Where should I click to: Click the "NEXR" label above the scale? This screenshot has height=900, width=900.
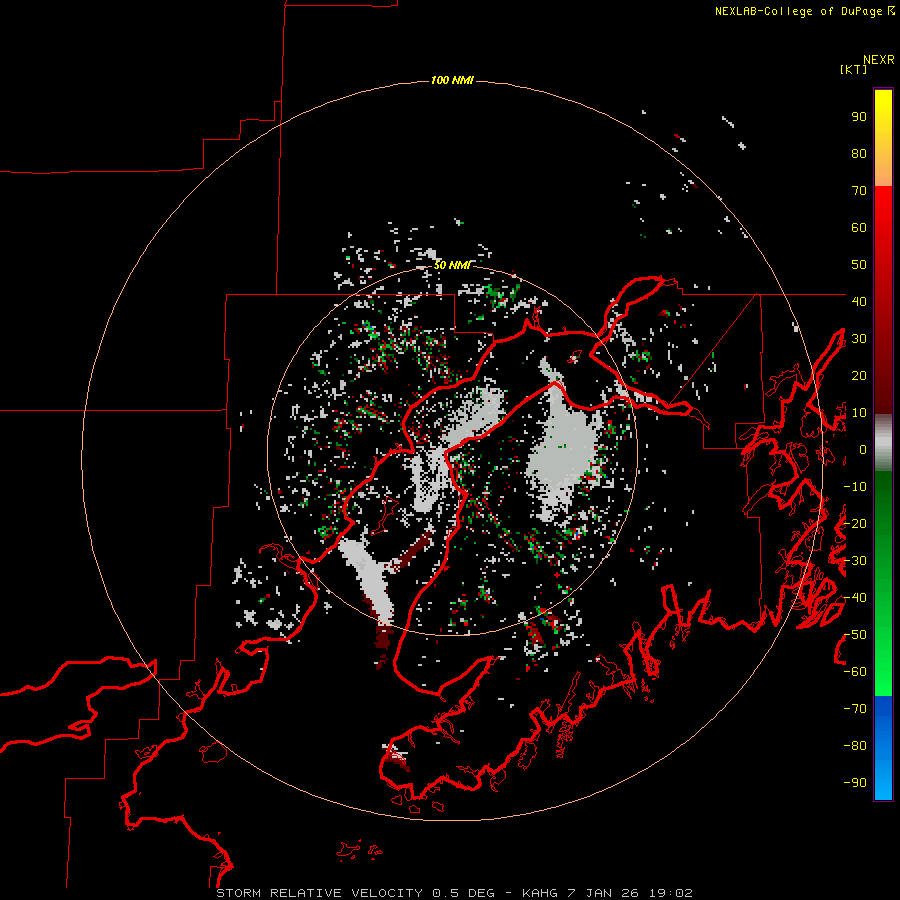click(x=879, y=60)
